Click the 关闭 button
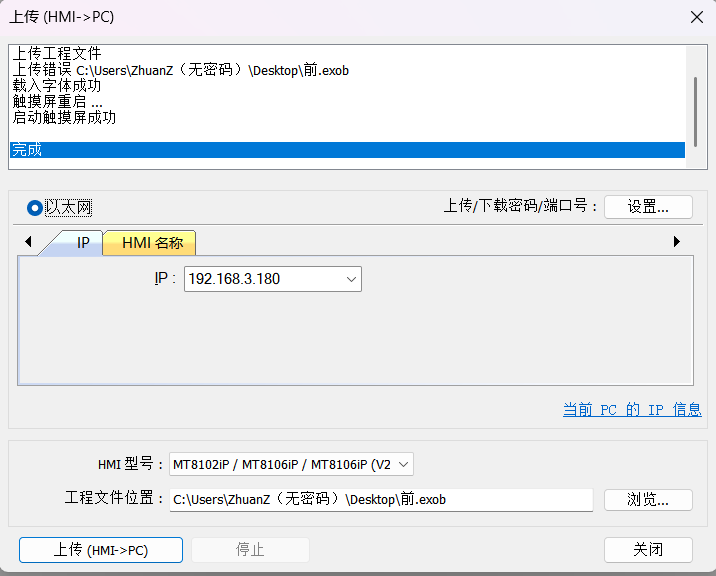Image resolution: width=716 pixels, height=576 pixels. 647,550
